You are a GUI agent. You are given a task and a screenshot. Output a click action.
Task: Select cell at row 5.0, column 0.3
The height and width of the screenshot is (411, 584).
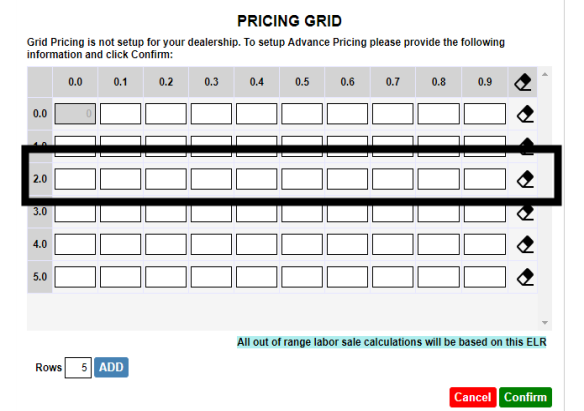click(212, 277)
